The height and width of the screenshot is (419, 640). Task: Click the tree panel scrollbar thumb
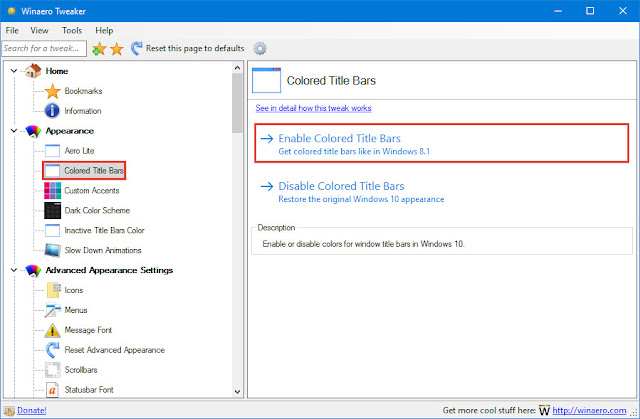tap(238, 103)
